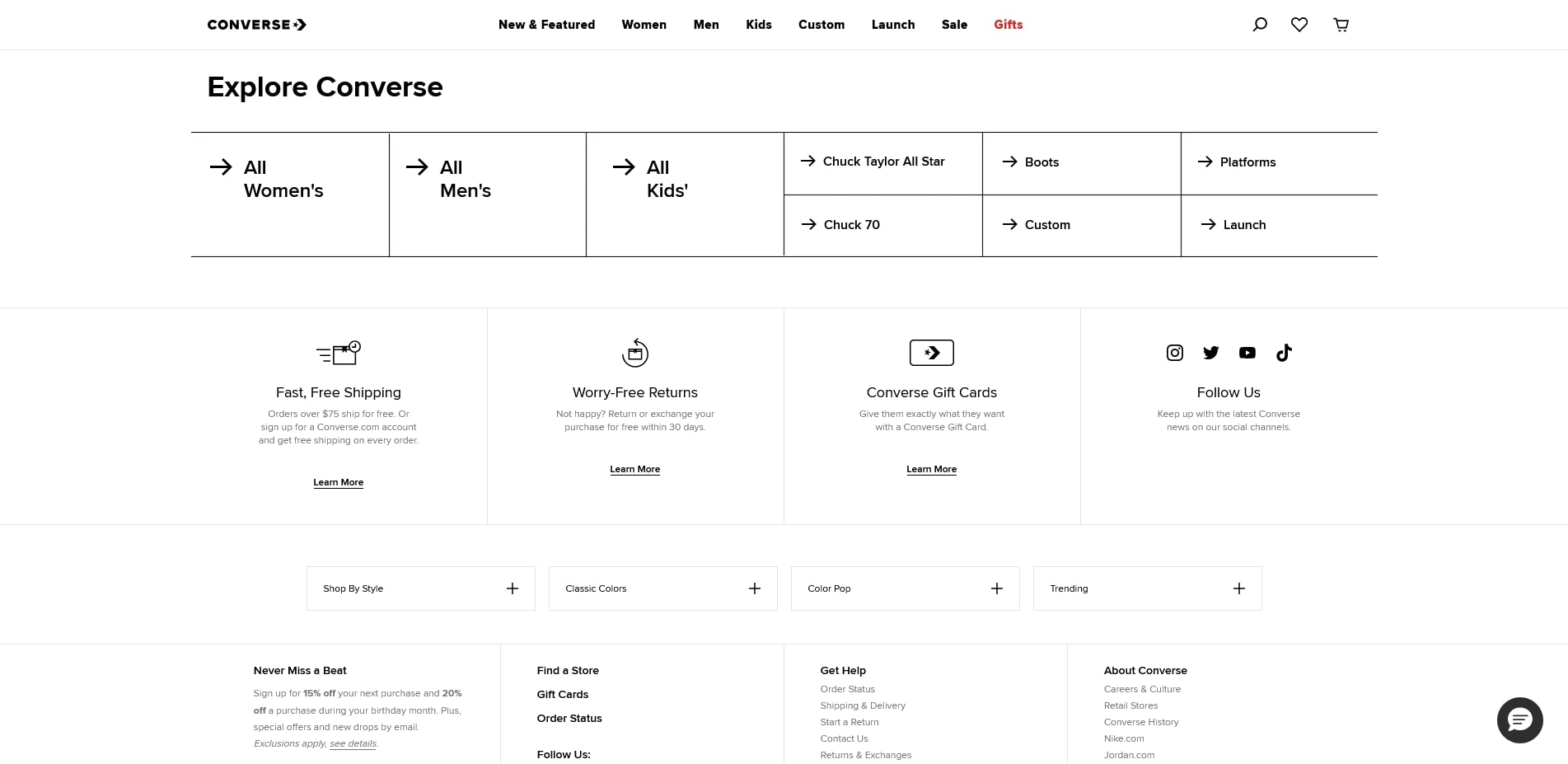
Task: Click Gift Cards in footer
Action: 563,695
